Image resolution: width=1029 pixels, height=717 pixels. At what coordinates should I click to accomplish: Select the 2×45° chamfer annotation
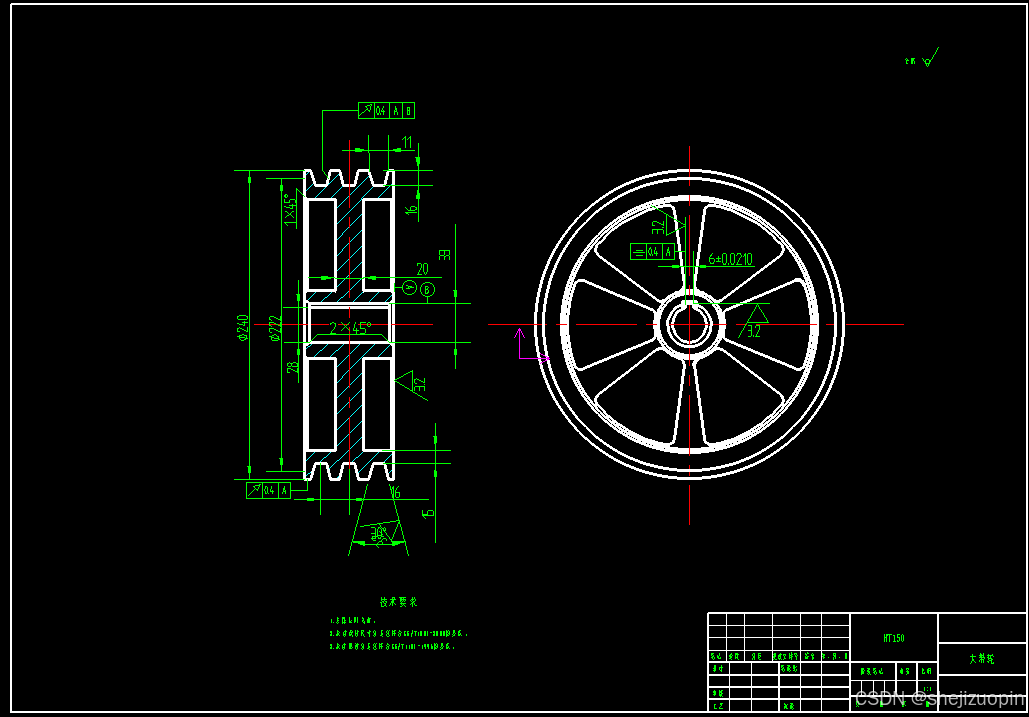coord(350,327)
